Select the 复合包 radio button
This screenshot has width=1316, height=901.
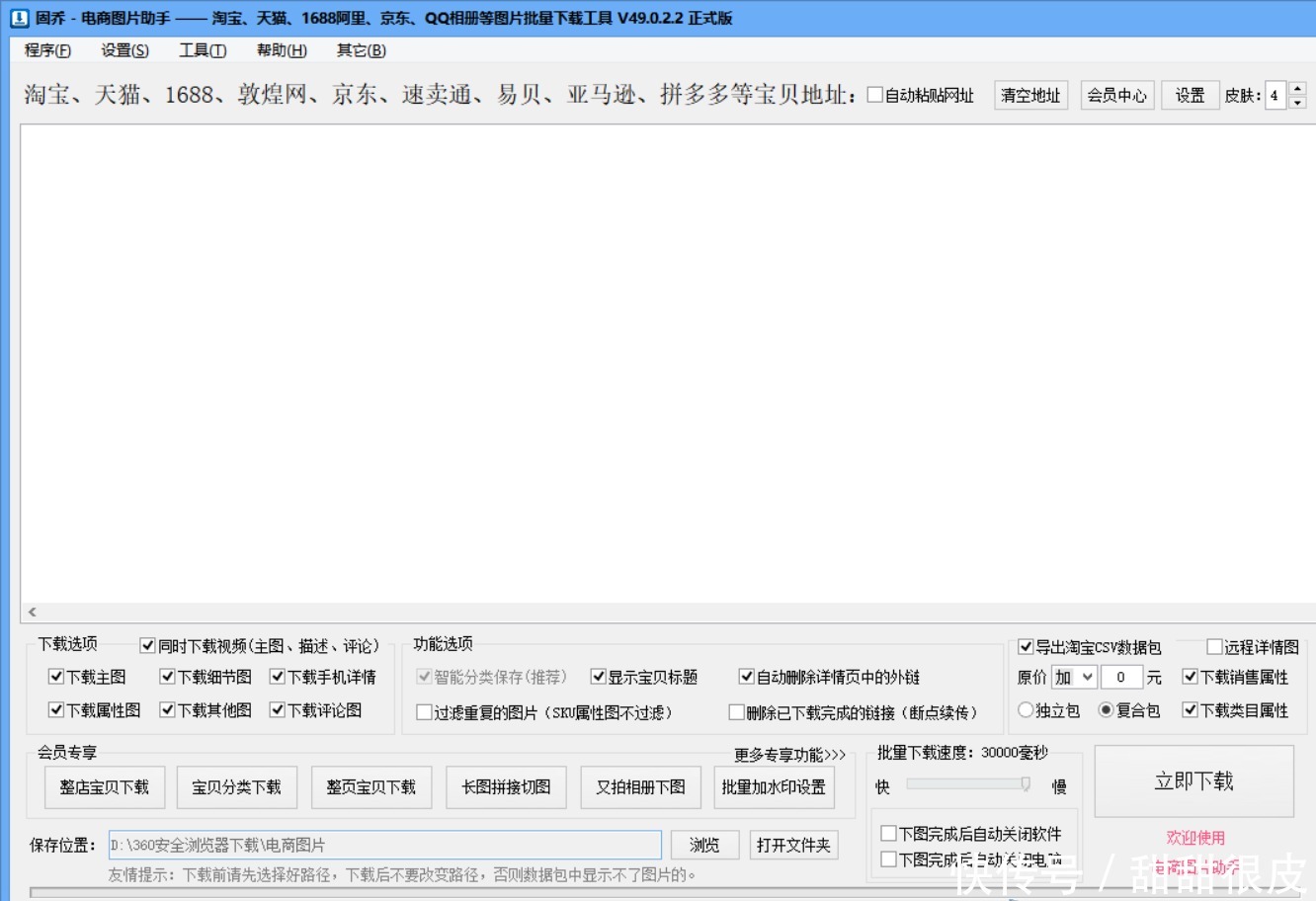point(1107,709)
